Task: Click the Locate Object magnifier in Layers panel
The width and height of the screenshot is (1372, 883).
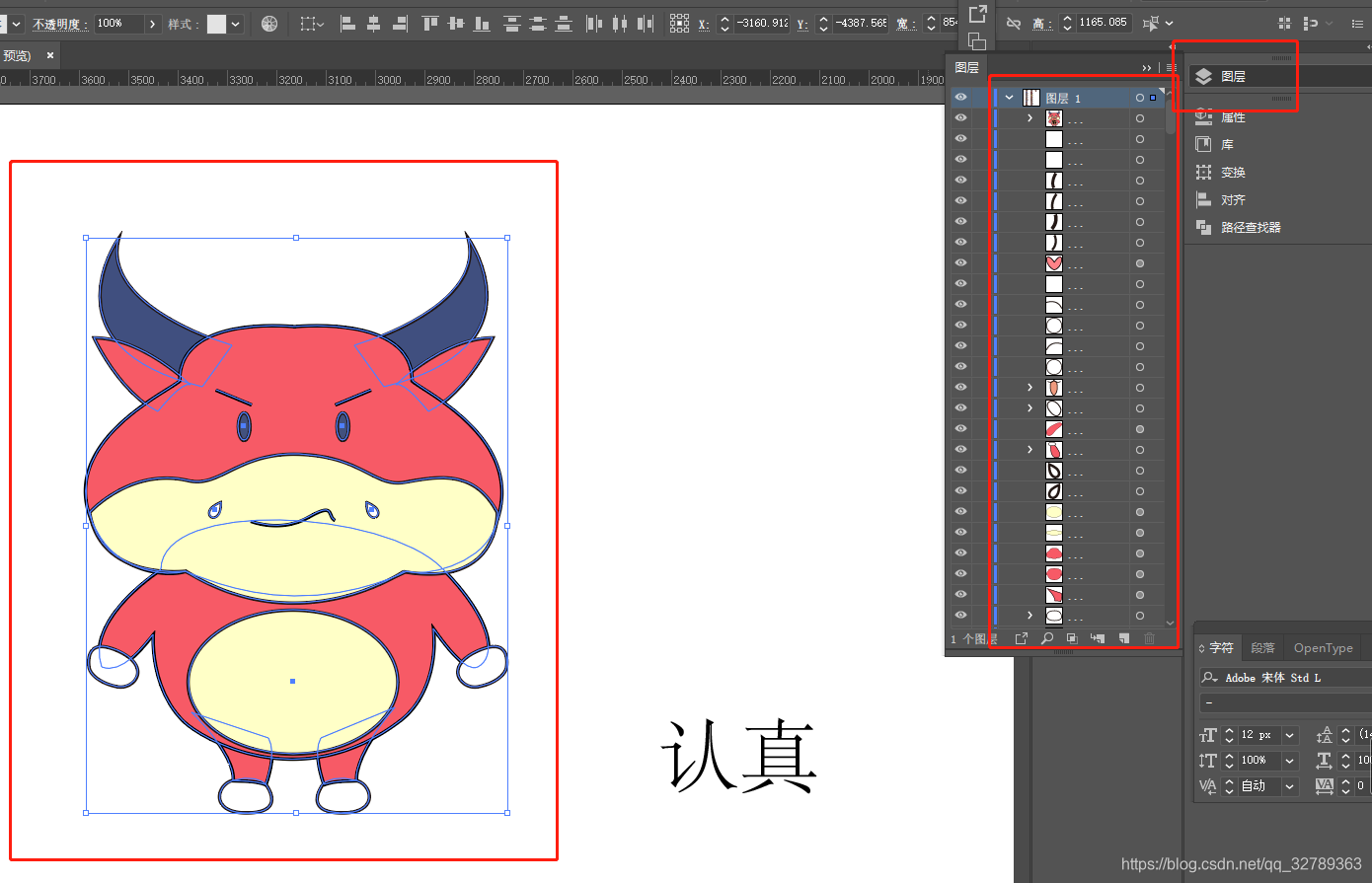Action: click(1047, 638)
